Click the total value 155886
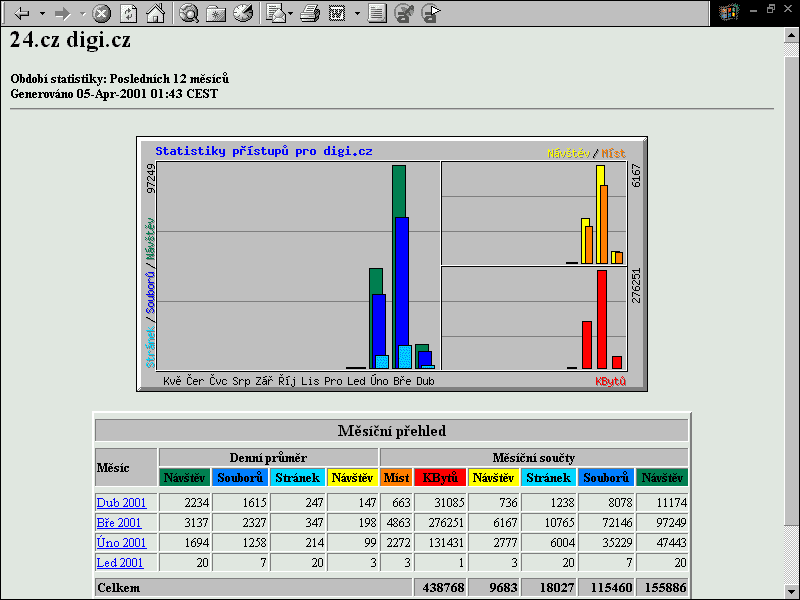The width and height of the screenshot is (800, 600). (665, 588)
